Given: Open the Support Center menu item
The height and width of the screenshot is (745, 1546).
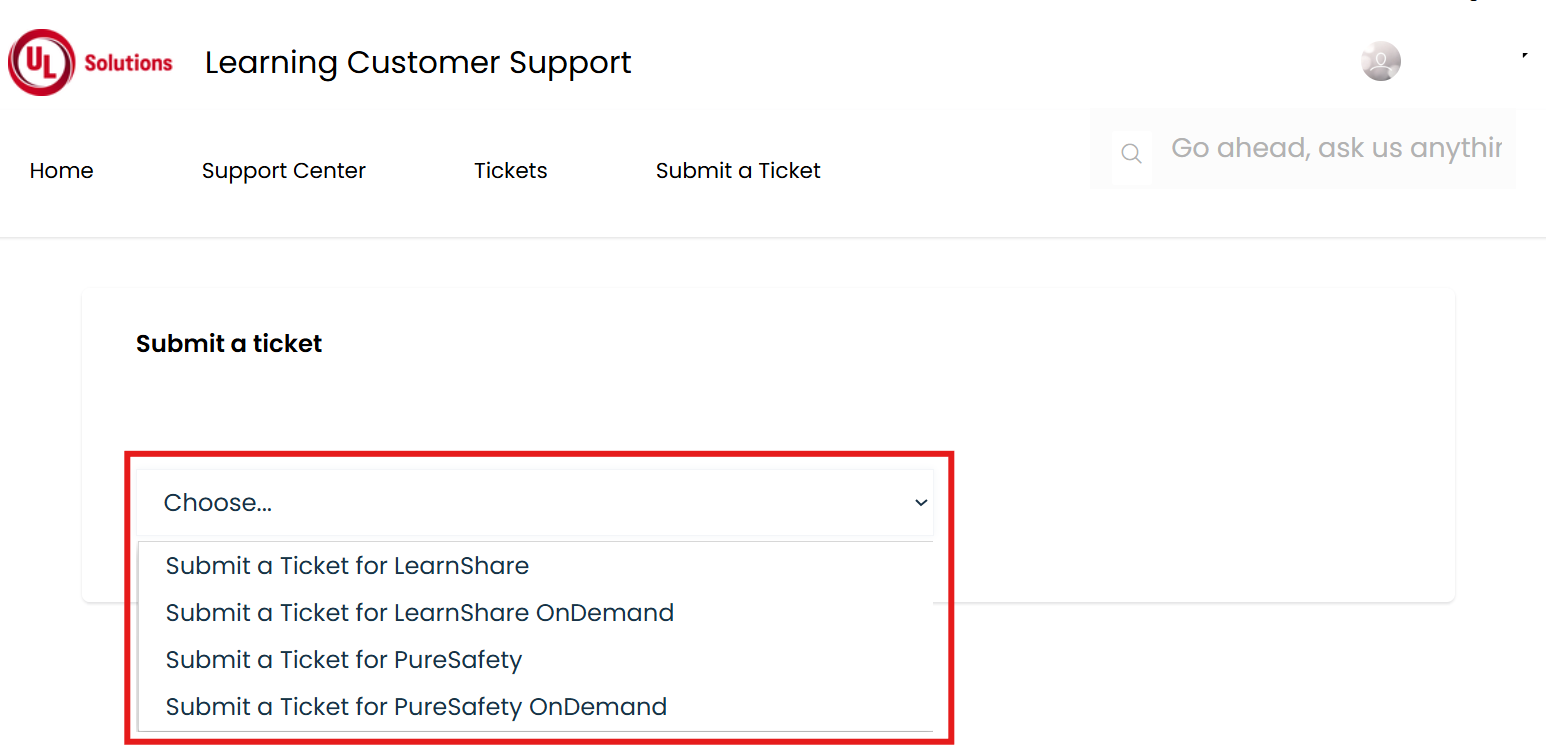Looking at the screenshot, I should (x=284, y=171).
